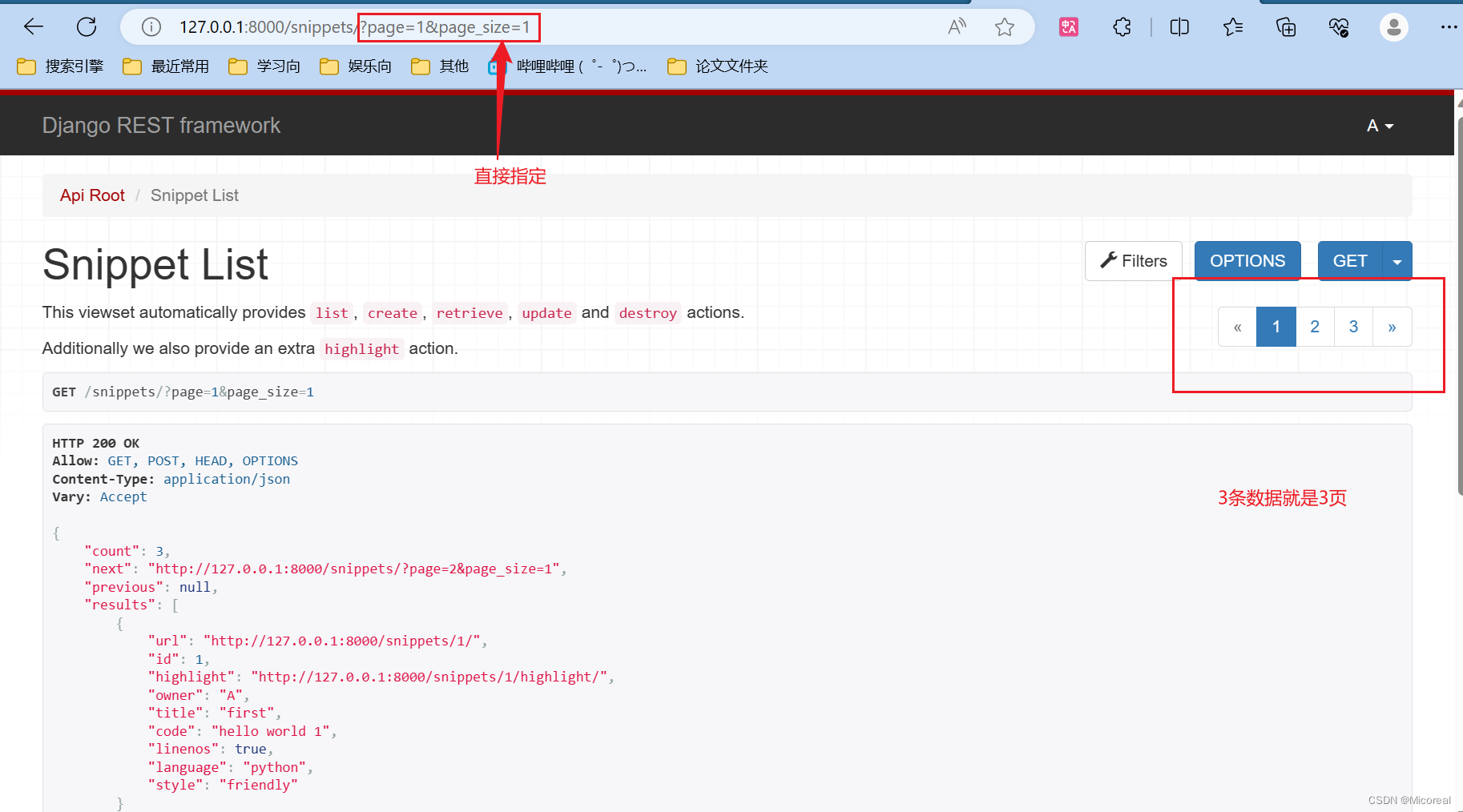Click the "title": "first" line
Viewport: 1463px width, 812px height.
215,713
